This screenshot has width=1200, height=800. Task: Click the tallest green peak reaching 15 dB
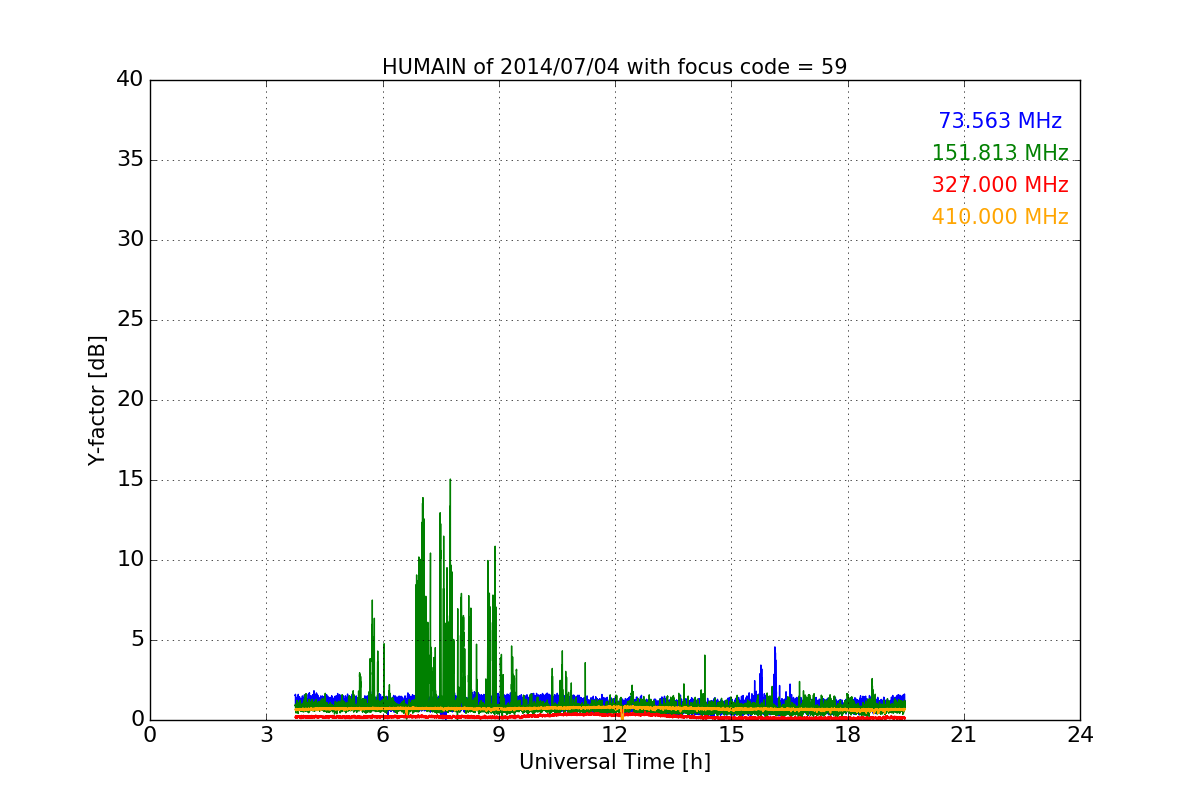pyautogui.click(x=450, y=482)
